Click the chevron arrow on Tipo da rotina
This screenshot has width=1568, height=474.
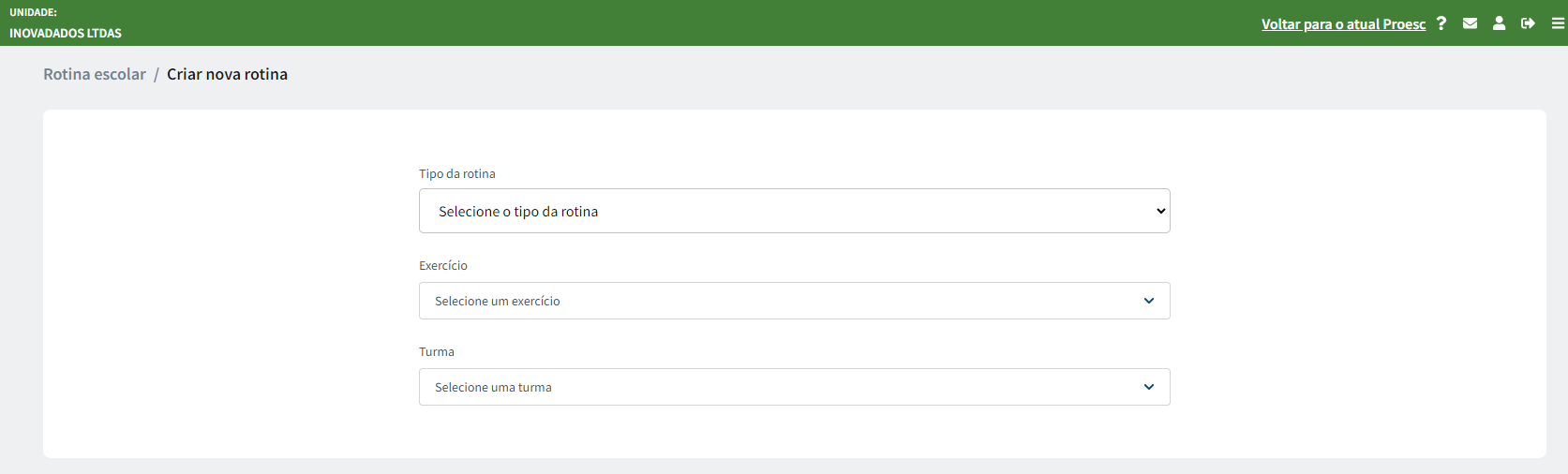pyautogui.click(x=1161, y=211)
